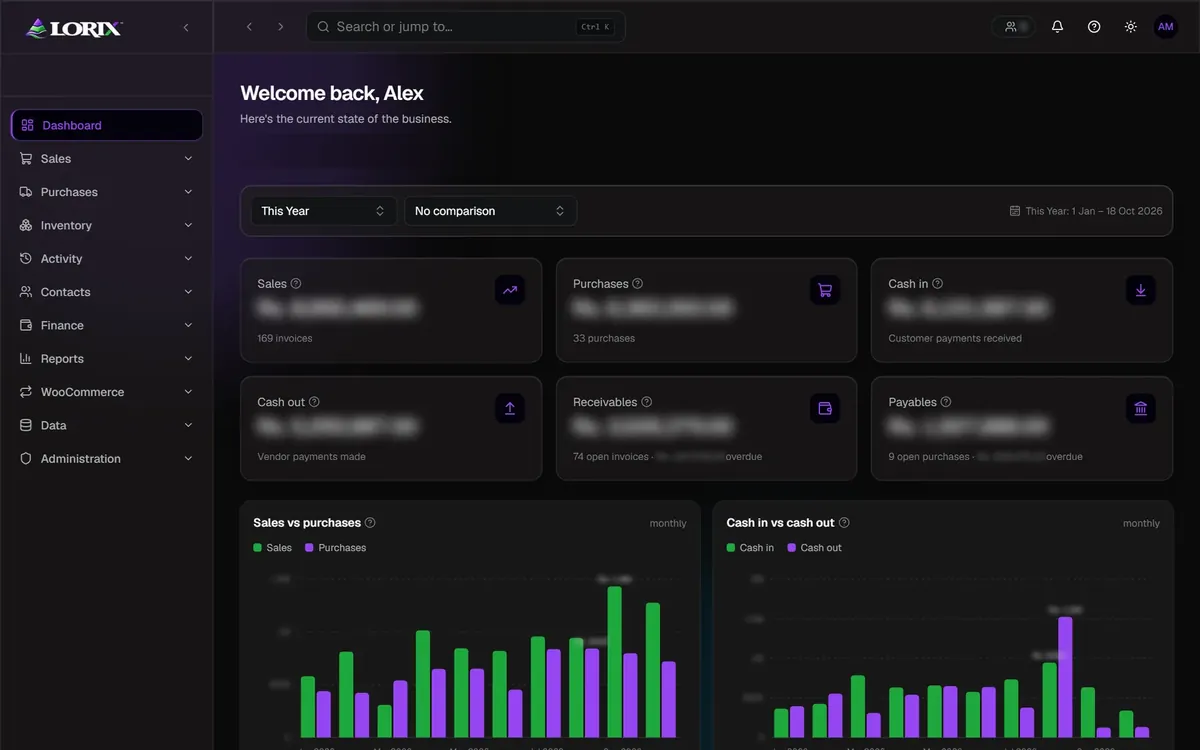1200x750 pixels.
Task: Open the Data sidebar item
Action: tap(107, 425)
